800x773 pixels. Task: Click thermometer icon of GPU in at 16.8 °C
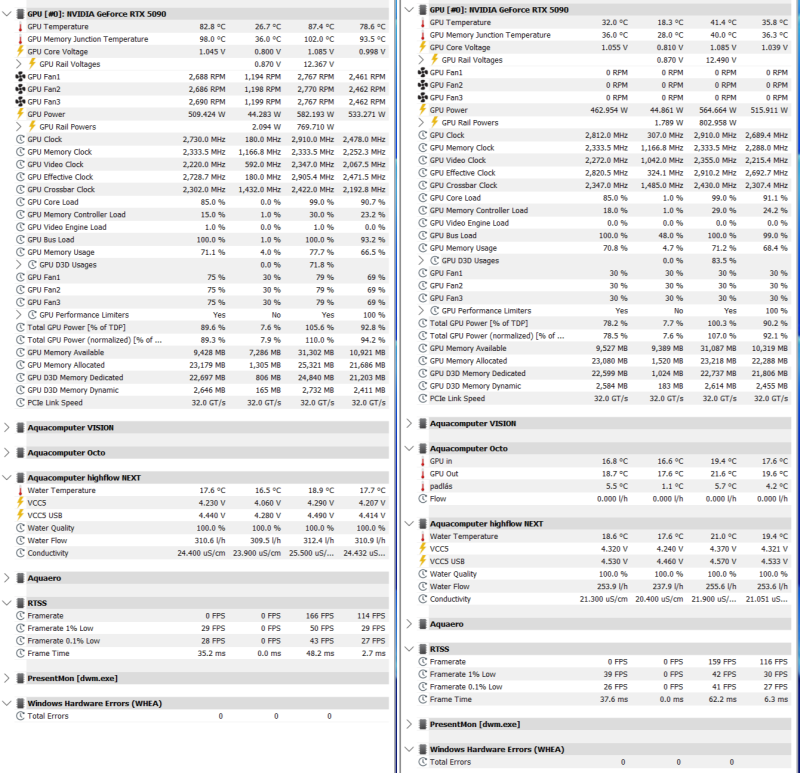(x=422, y=461)
